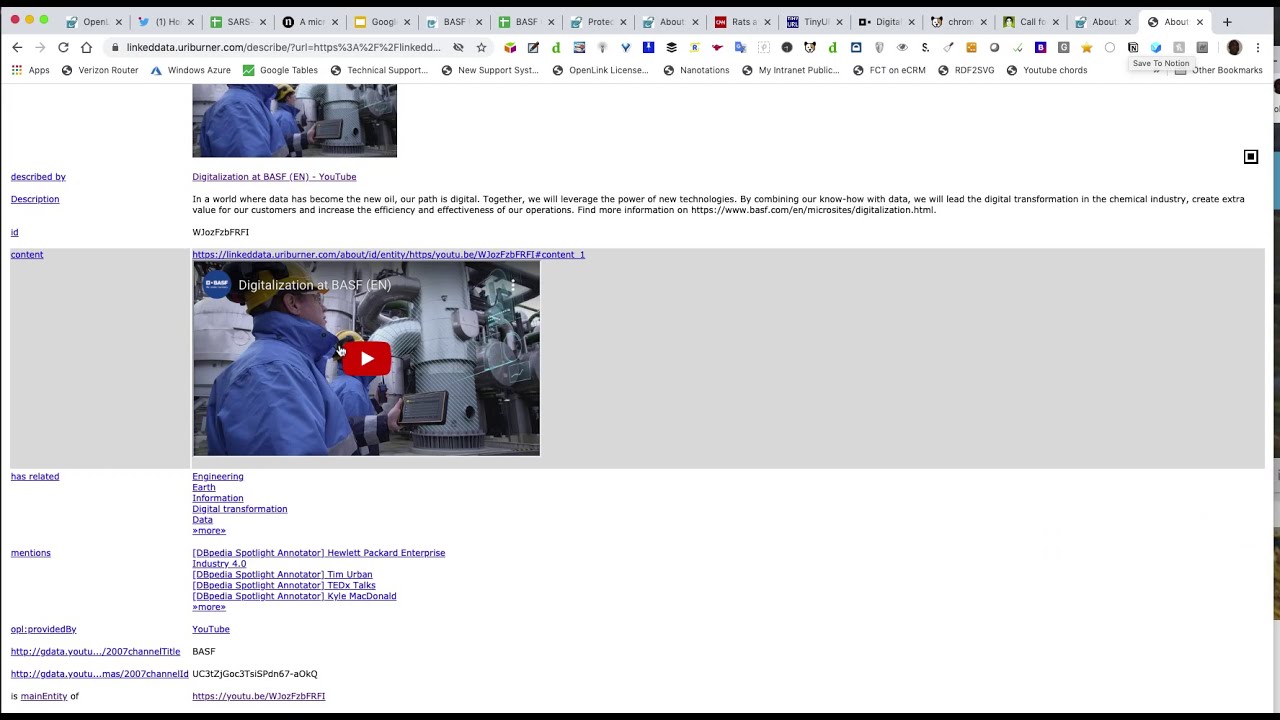Viewport: 1280px width, 720px height.
Task: Click the 'has related' property link
Action: 35,477
